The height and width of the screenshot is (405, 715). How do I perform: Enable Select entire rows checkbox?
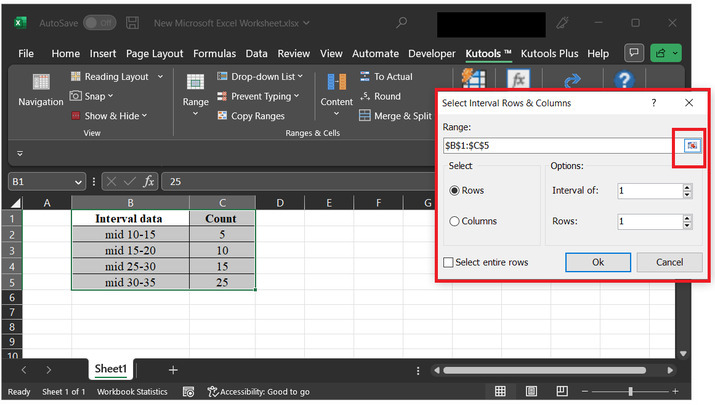448,262
